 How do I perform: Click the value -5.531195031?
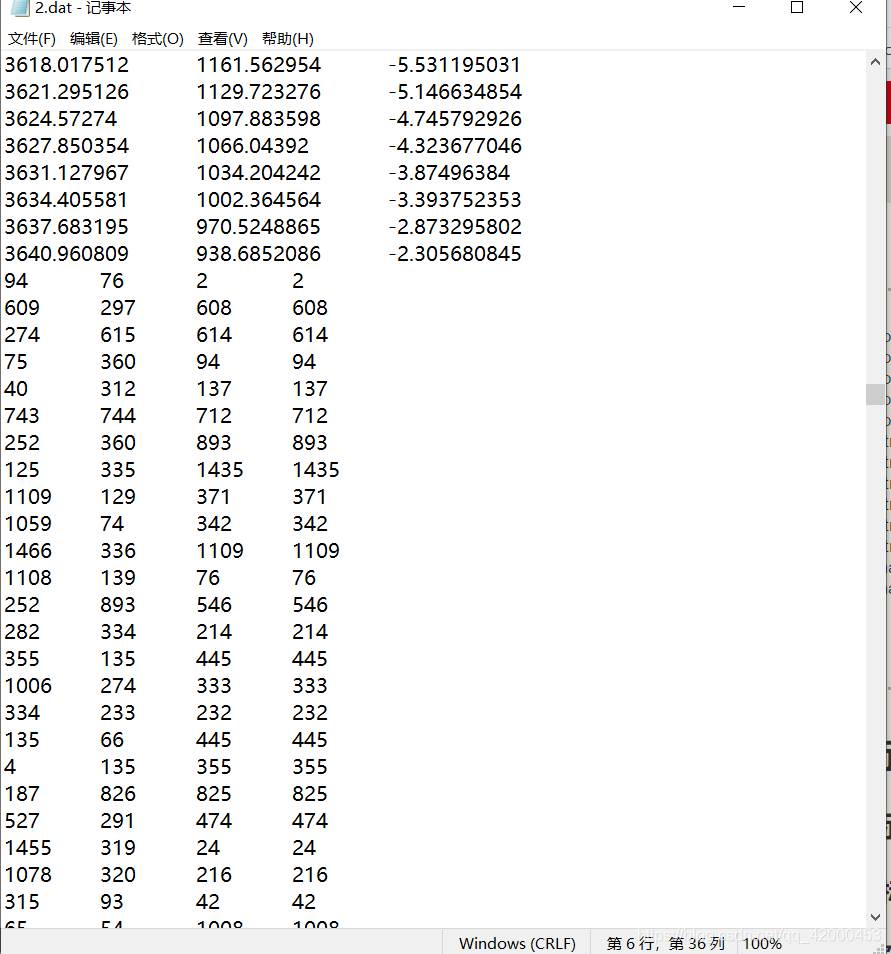(455, 65)
